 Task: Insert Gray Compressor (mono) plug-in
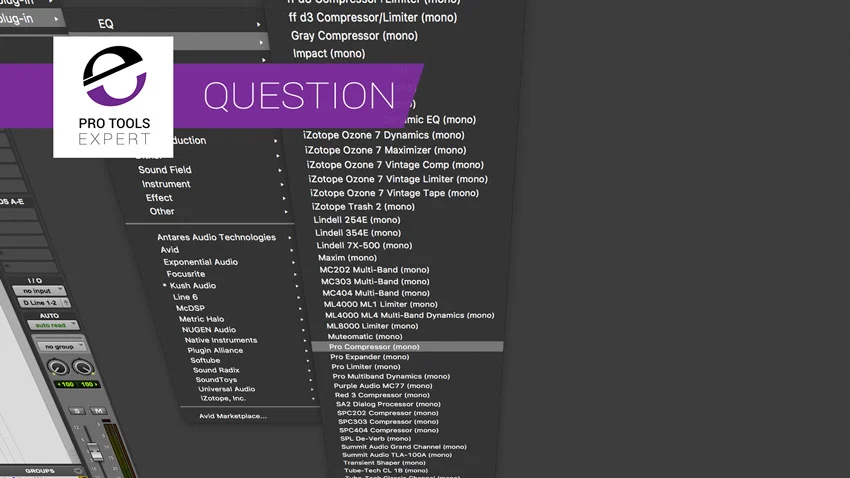(354, 36)
